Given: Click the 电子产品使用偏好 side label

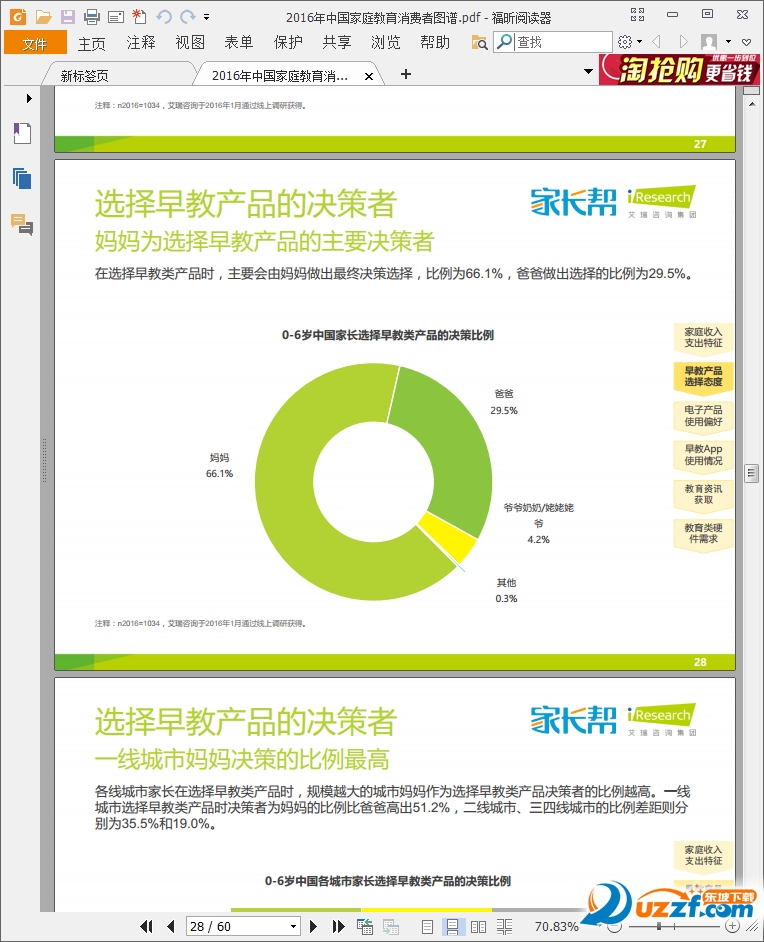Looking at the screenshot, I should coord(703,416).
